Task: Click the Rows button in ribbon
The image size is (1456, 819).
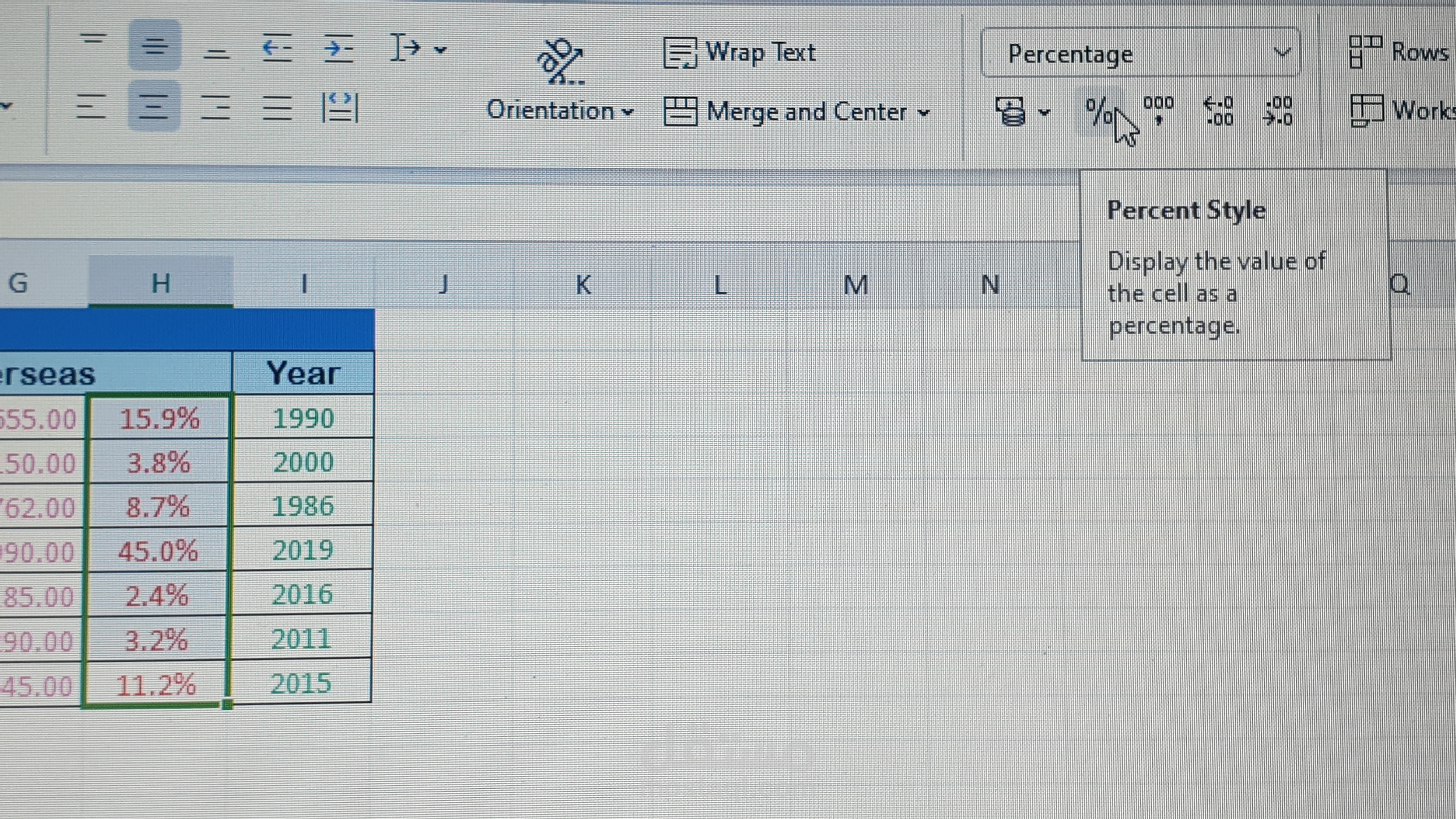Action: (x=1399, y=52)
